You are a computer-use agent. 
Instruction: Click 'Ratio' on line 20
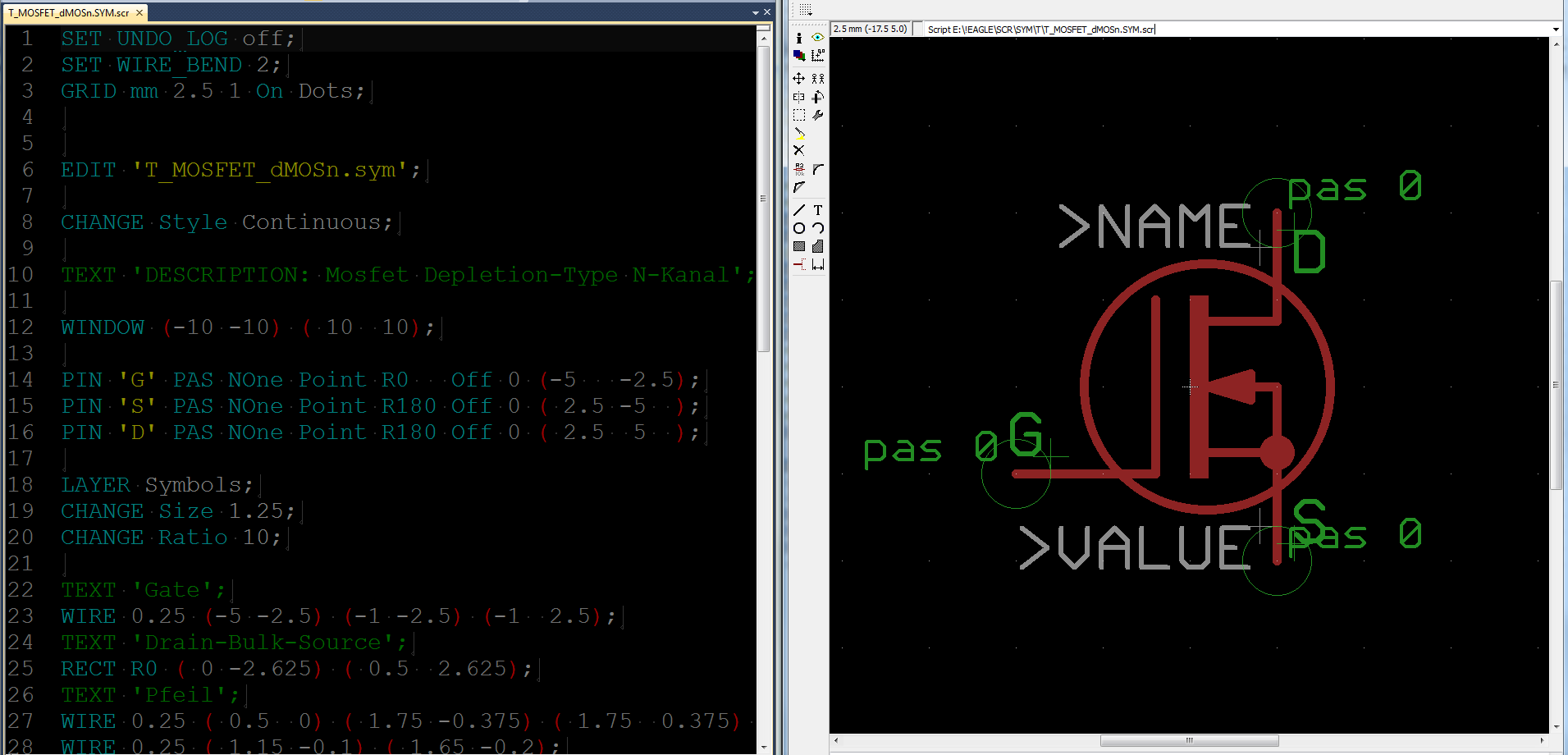pos(193,538)
